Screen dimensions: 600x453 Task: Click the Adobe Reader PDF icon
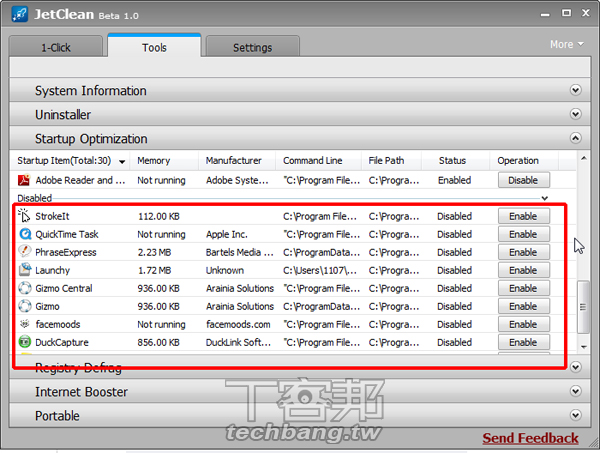click(25, 181)
